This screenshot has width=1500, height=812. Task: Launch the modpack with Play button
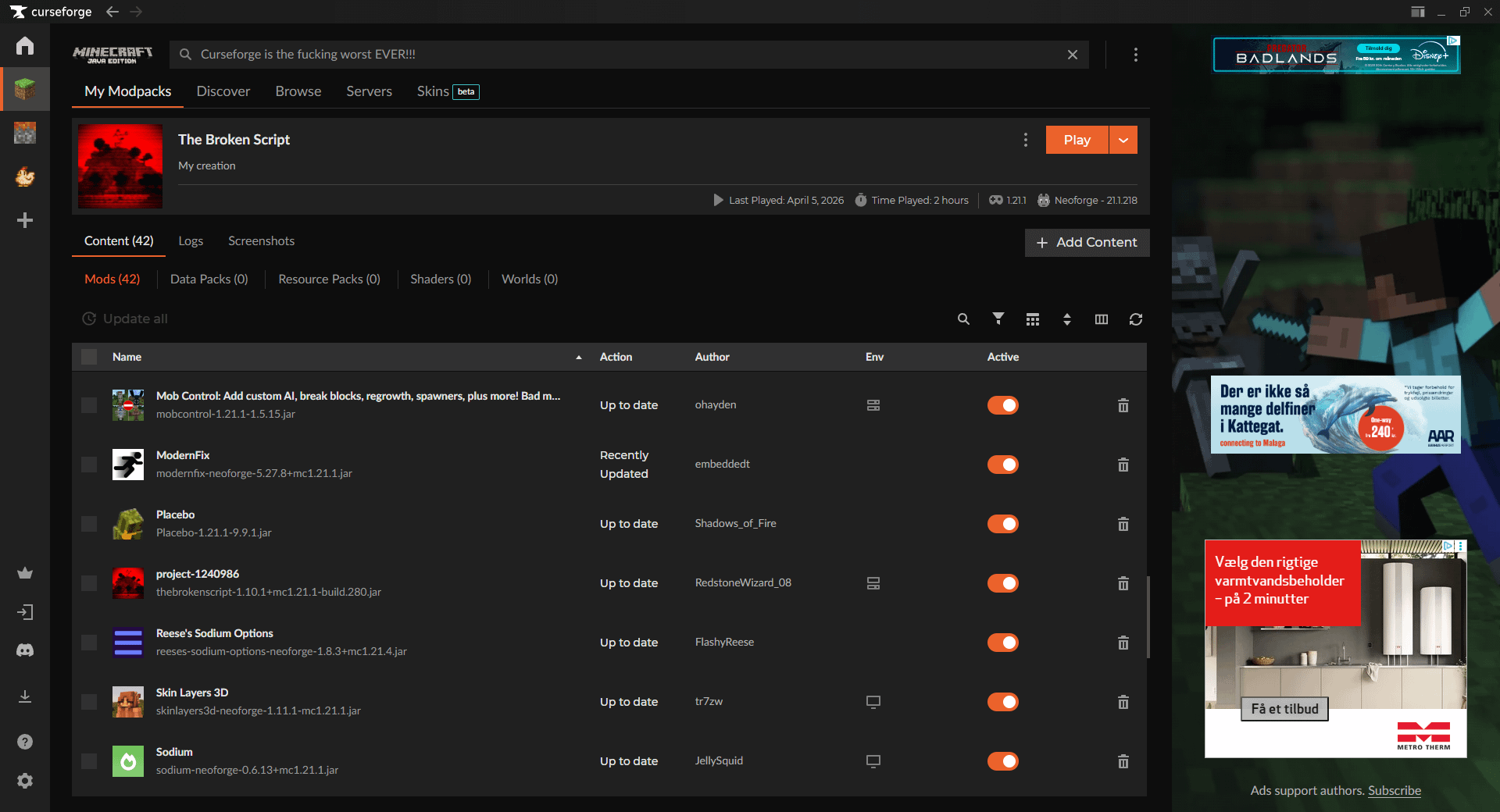click(x=1077, y=140)
